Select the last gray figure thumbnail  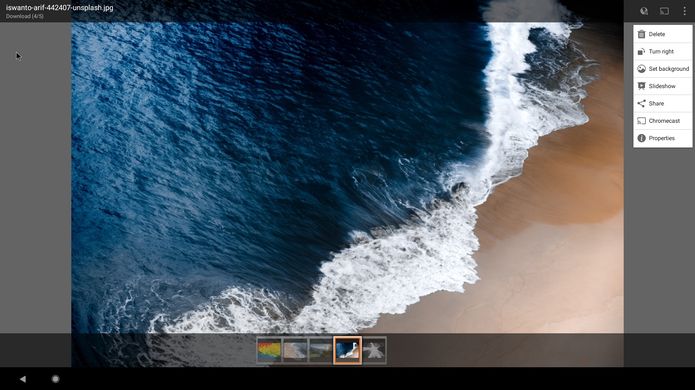[x=374, y=350]
